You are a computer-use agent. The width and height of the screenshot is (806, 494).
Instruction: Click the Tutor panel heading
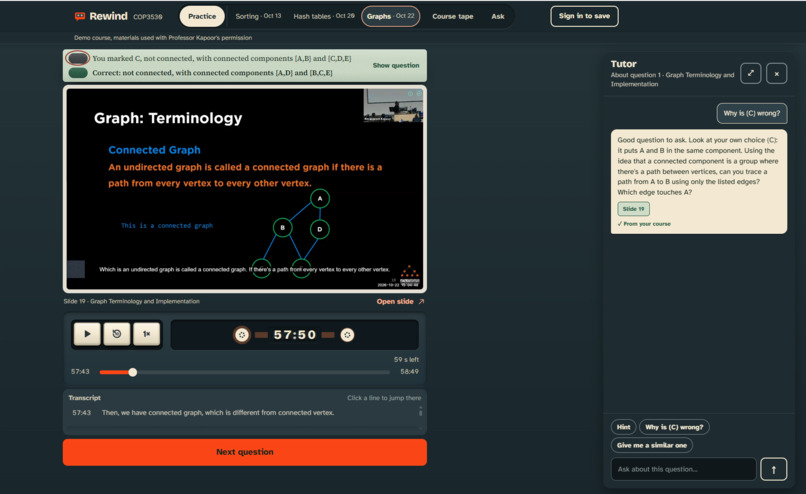pos(624,64)
